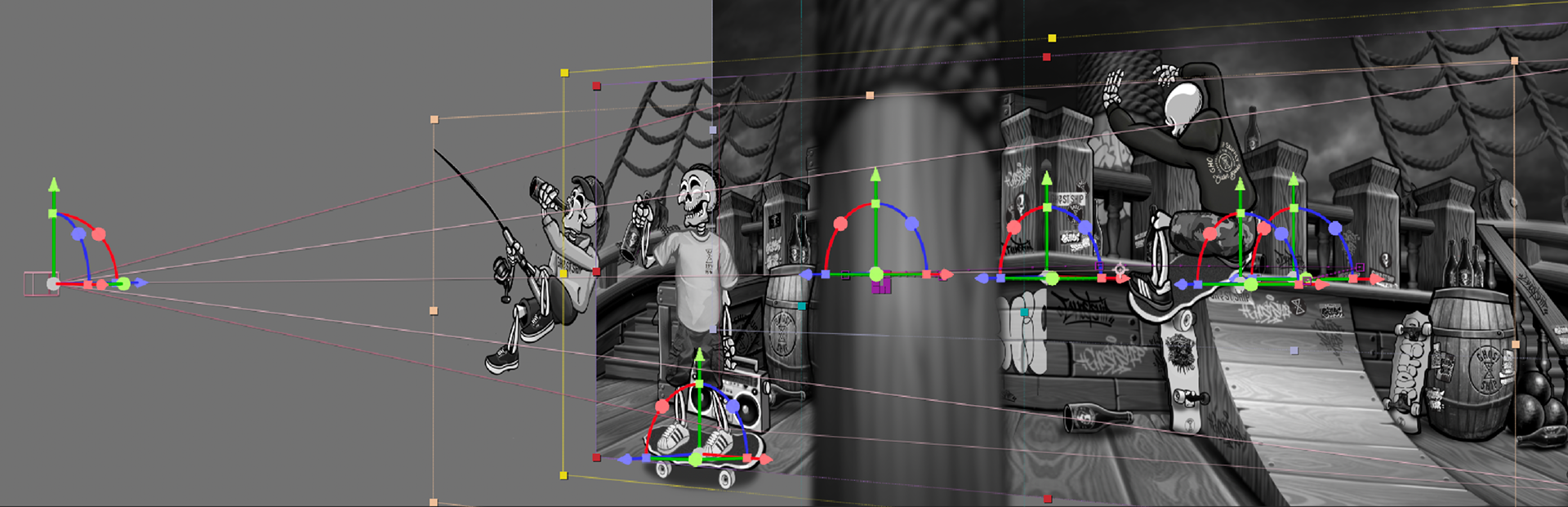Click green up arrow above the boombox
The height and width of the screenshot is (507, 1568).
pyautogui.click(x=699, y=356)
